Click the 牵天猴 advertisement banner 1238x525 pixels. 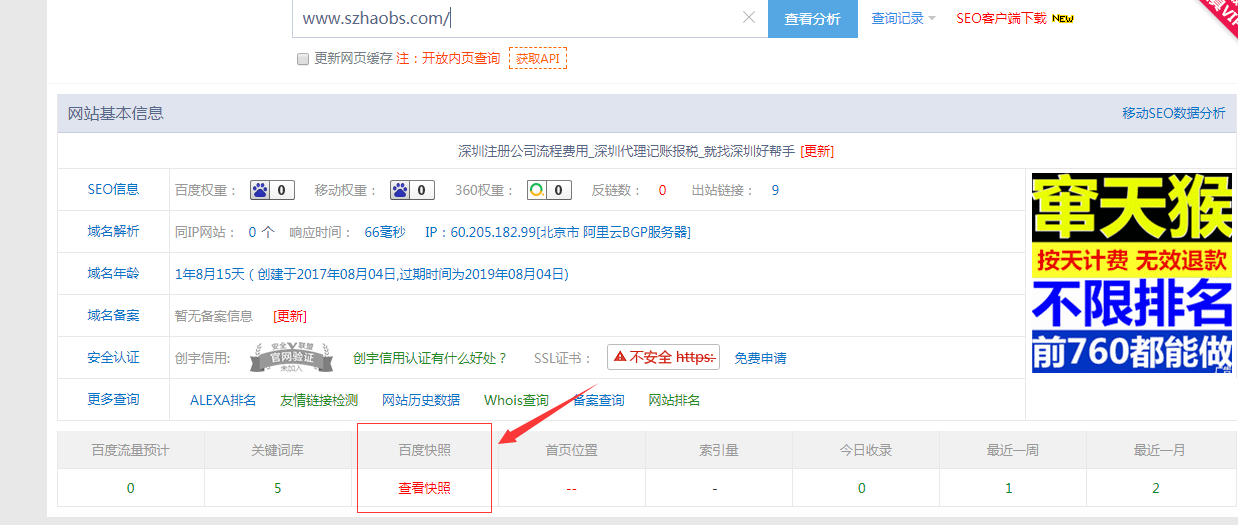(1132, 273)
